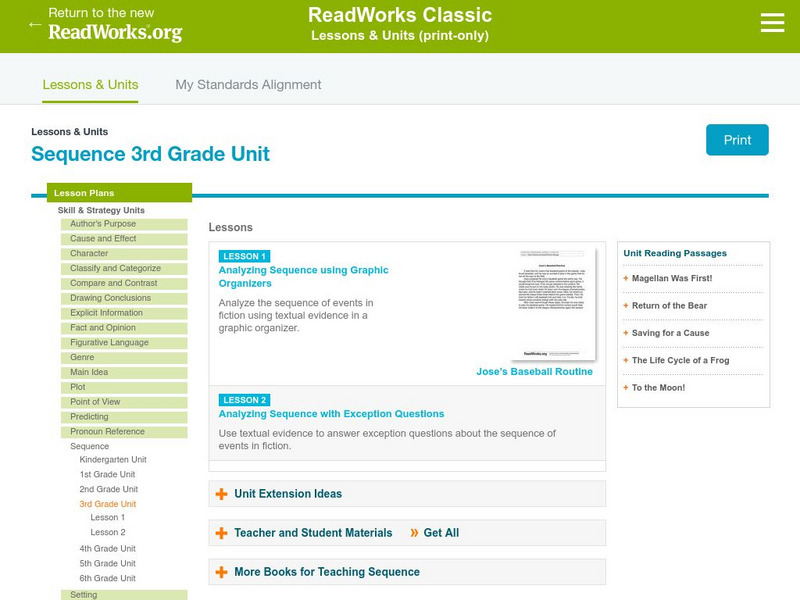Click the Unit Reading Passages heading

point(675,253)
